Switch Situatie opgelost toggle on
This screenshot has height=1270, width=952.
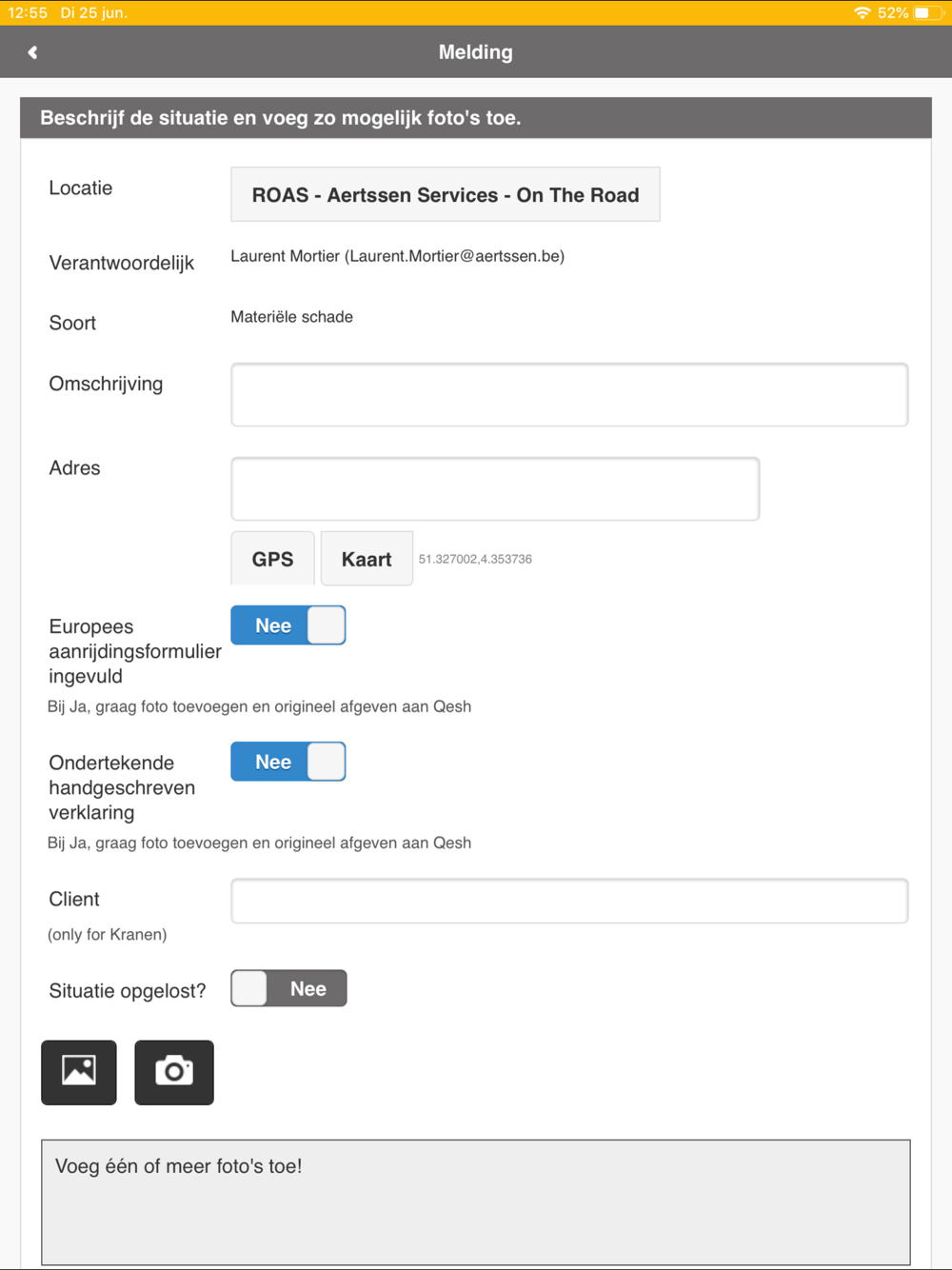pyautogui.click(x=288, y=988)
